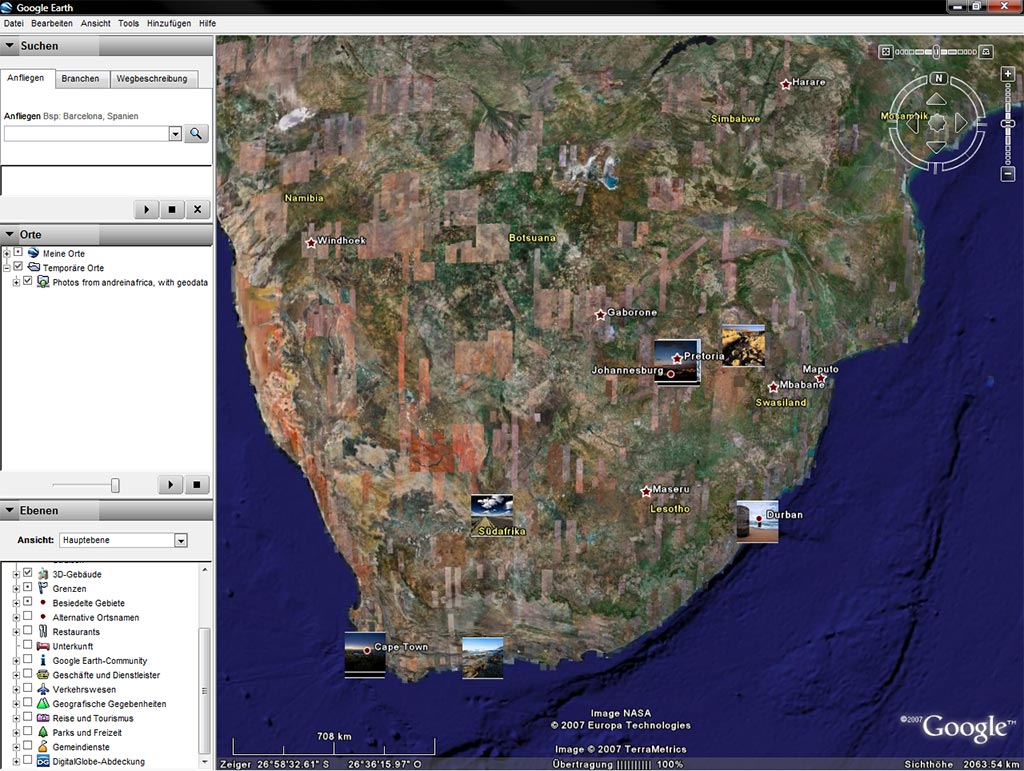Click the look-left arrow in navigation ring
The height and width of the screenshot is (771, 1024).
pos(913,122)
